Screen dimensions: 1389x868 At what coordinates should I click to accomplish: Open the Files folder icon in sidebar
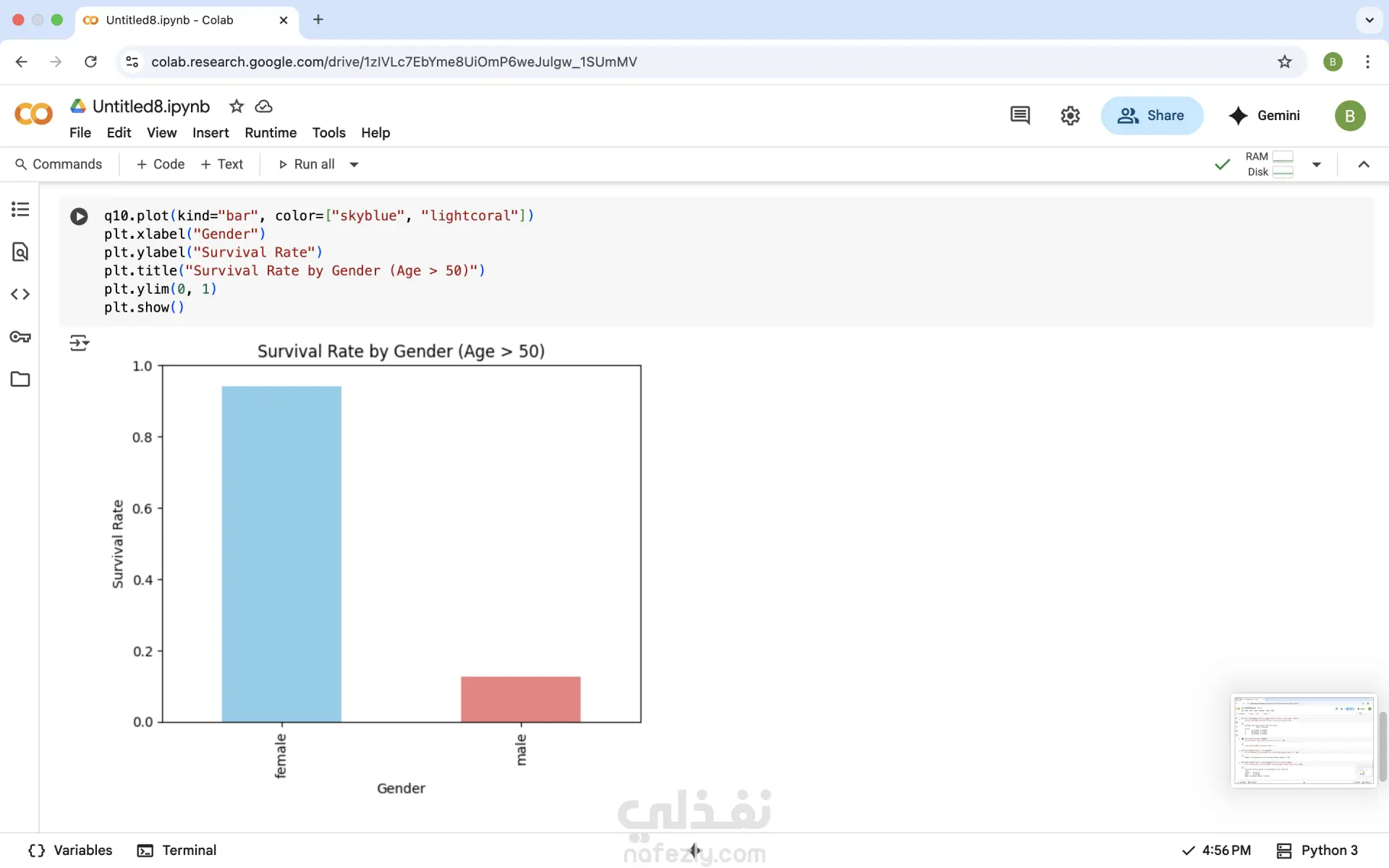[20, 379]
